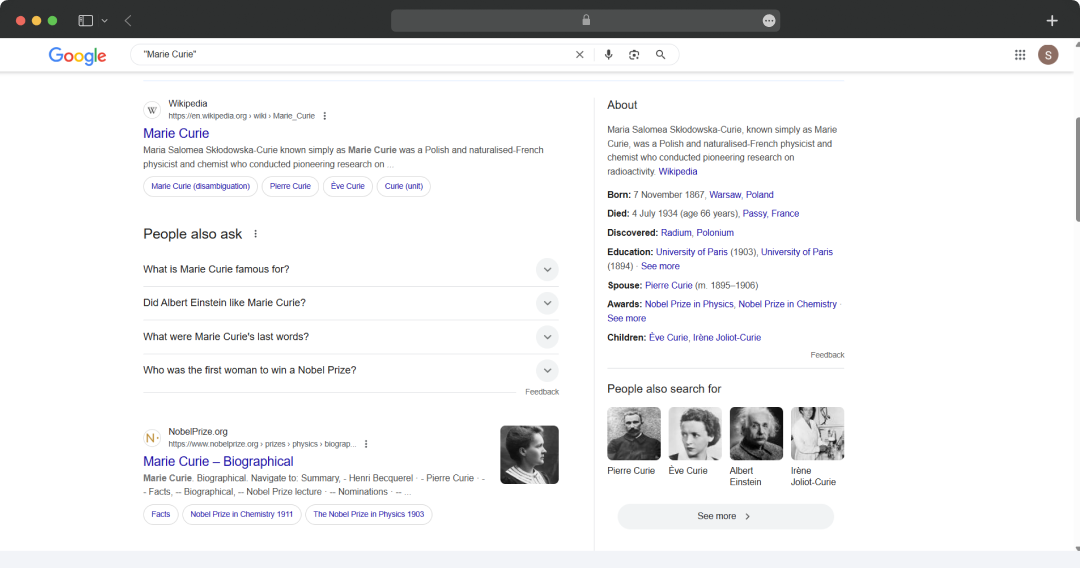
Task: Open 'Marie Curie – Biographical' result
Action: coord(218,461)
